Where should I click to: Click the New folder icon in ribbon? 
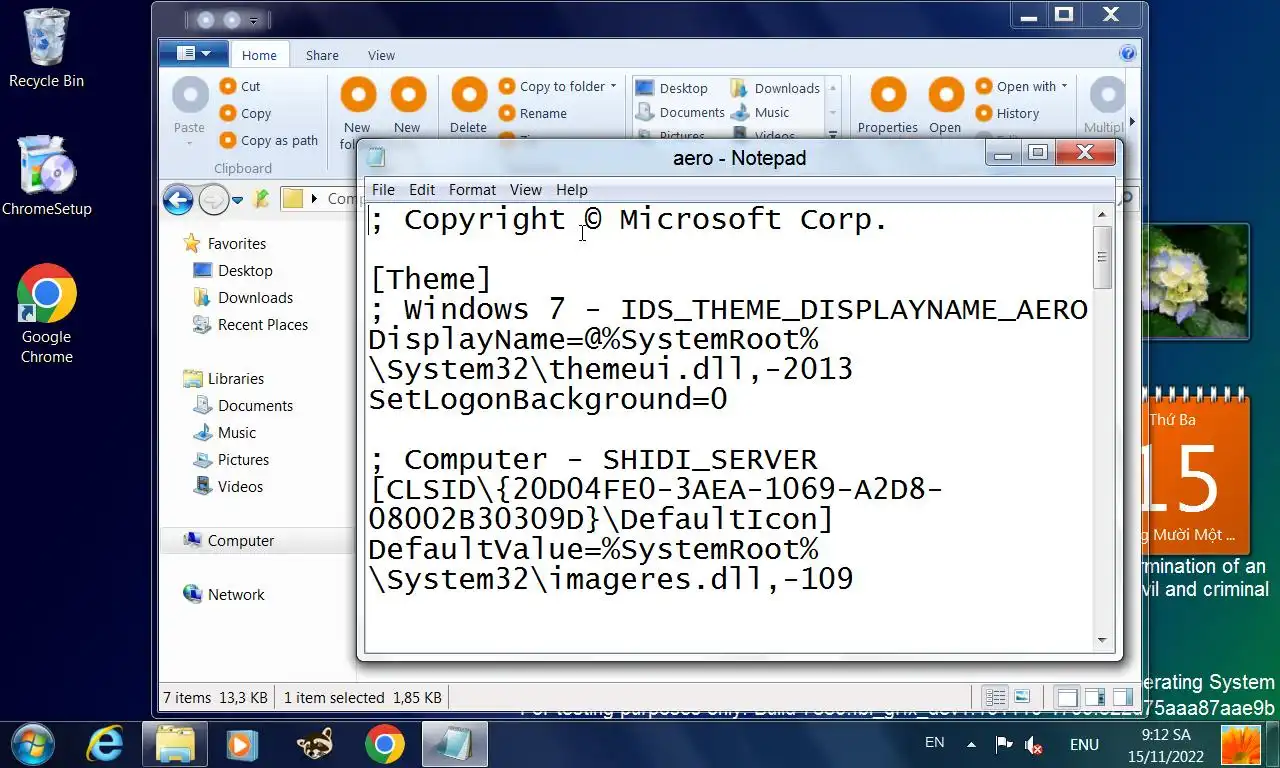(x=358, y=95)
